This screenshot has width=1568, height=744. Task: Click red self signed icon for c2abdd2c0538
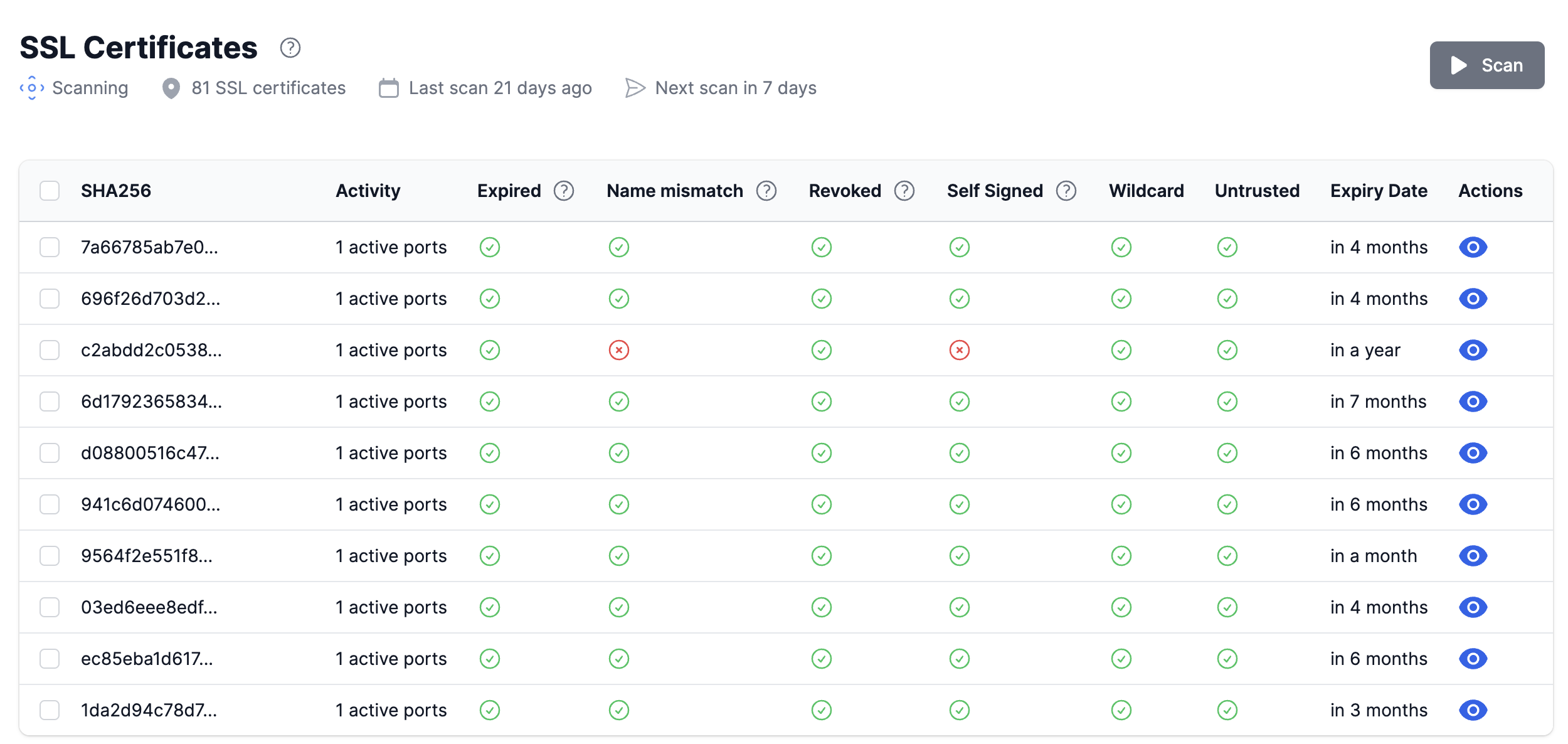[x=959, y=350]
